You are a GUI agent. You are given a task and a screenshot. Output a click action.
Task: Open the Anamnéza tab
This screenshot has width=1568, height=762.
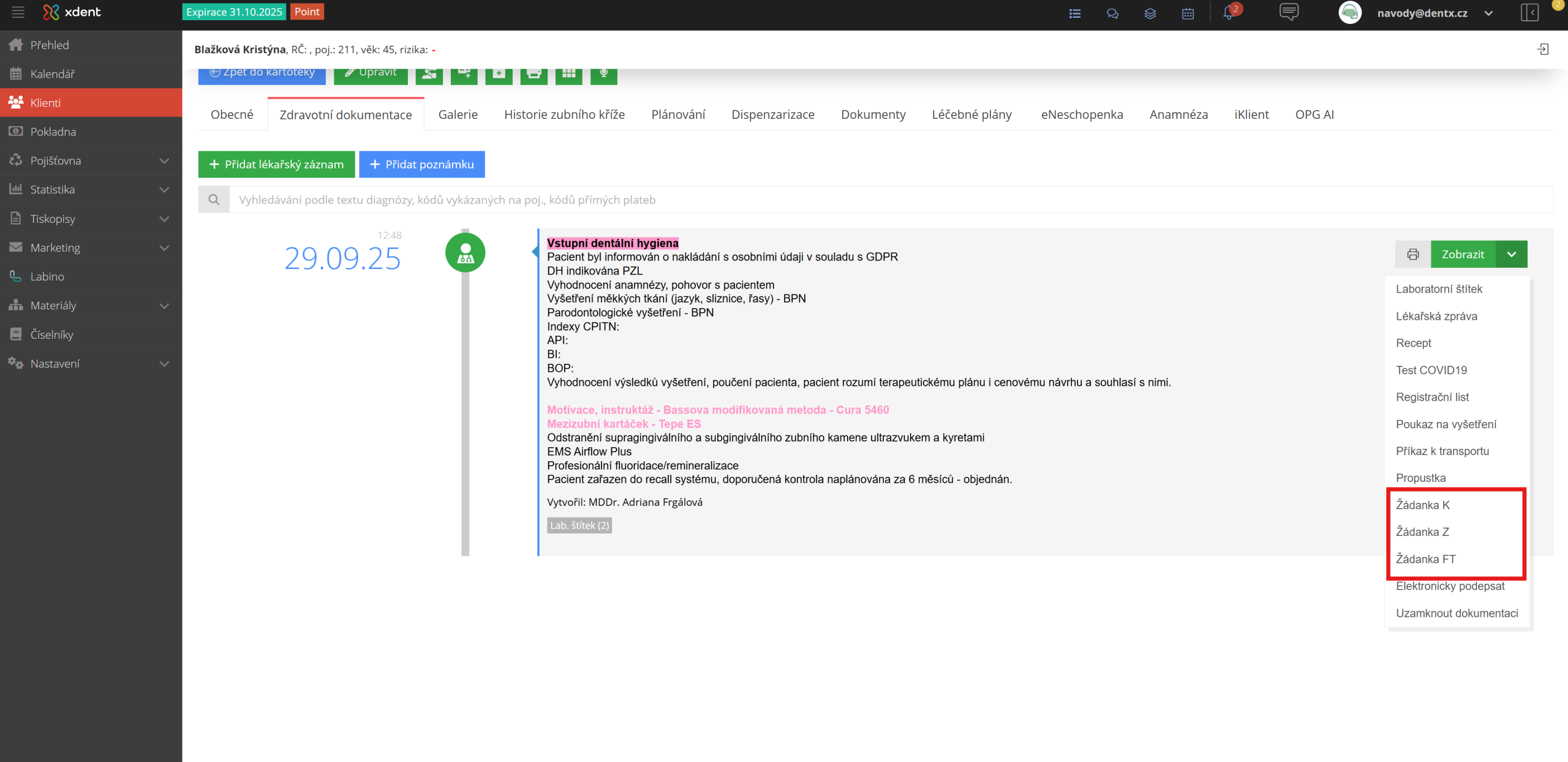[1178, 115]
